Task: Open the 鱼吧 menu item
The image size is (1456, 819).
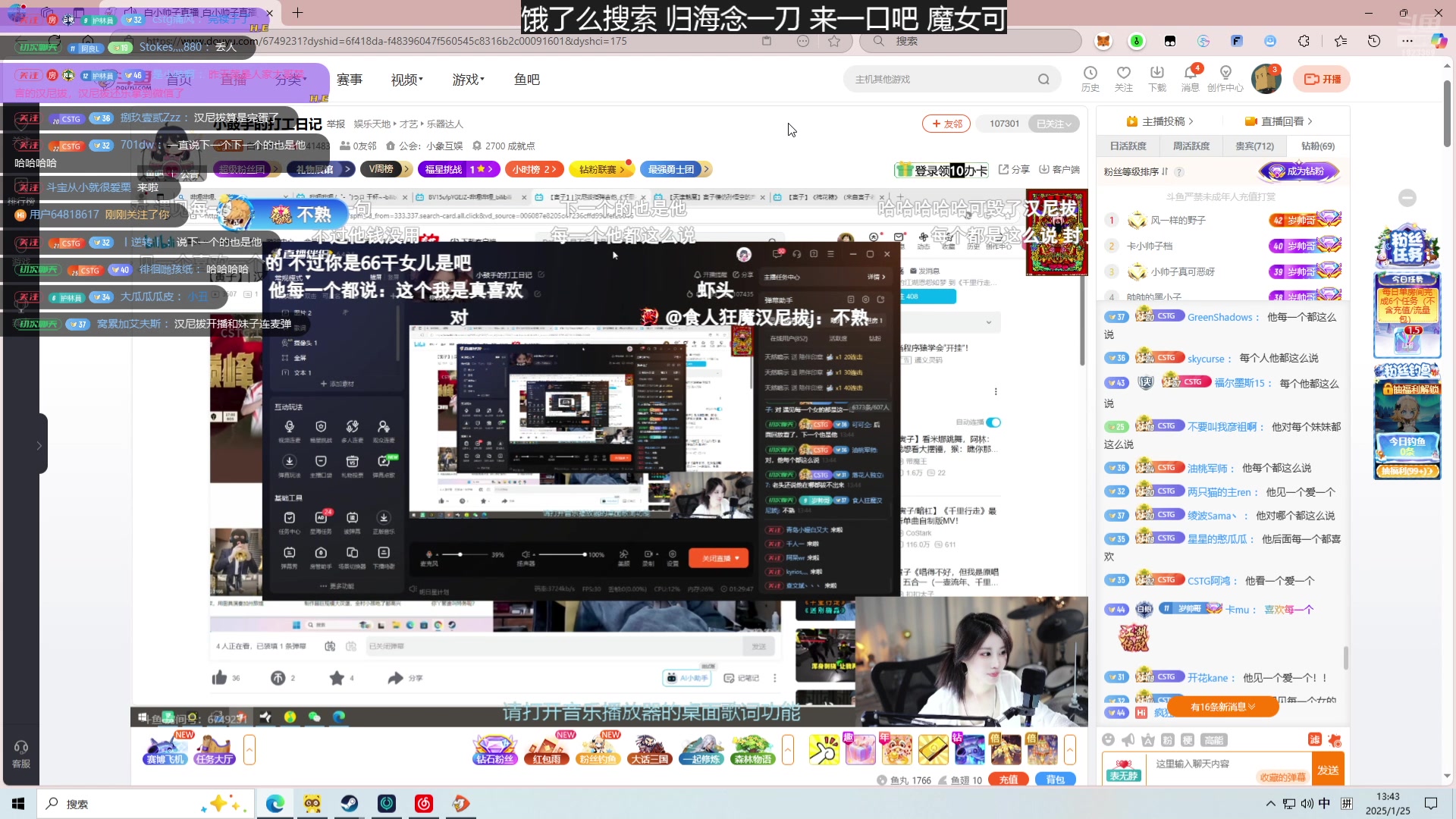Action: click(x=527, y=80)
